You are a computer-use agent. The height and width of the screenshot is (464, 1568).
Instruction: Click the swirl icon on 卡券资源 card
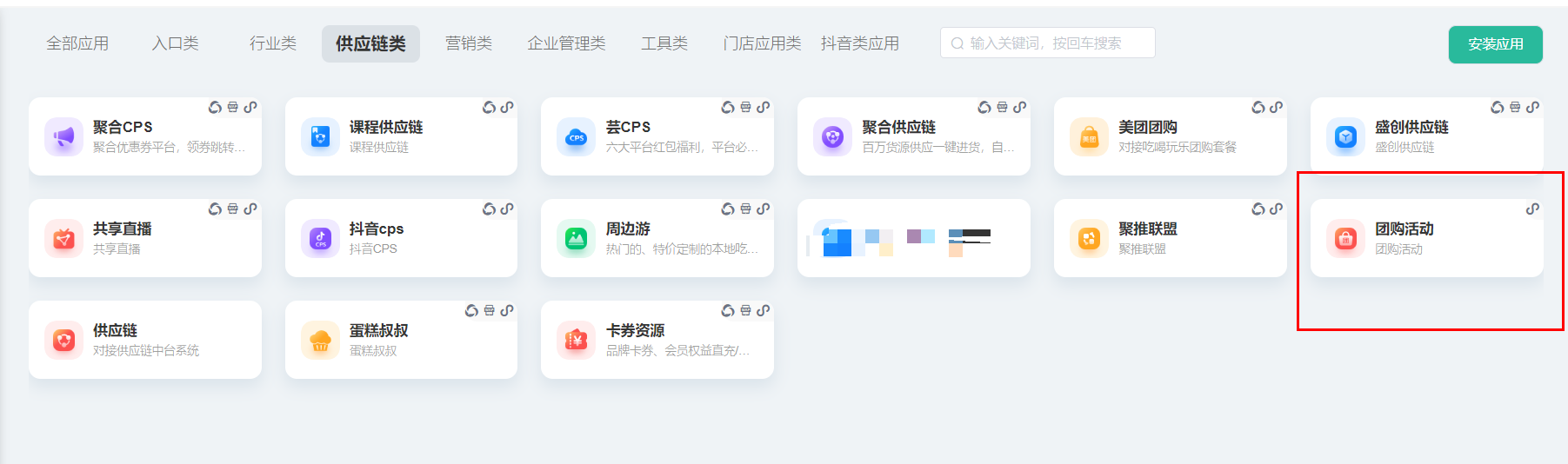[x=728, y=311]
